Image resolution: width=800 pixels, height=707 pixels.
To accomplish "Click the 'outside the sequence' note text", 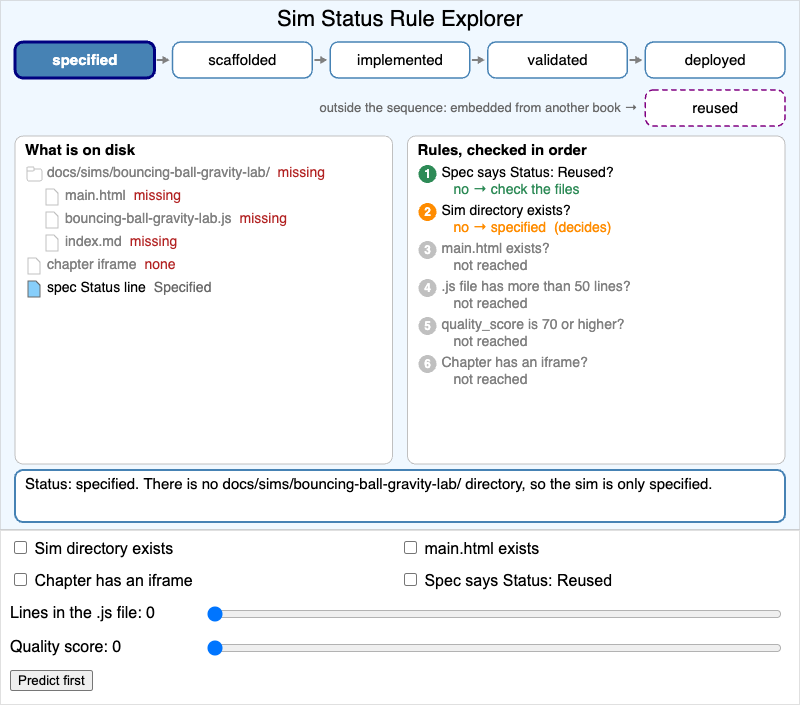I will pyautogui.click(x=478, y=108).
